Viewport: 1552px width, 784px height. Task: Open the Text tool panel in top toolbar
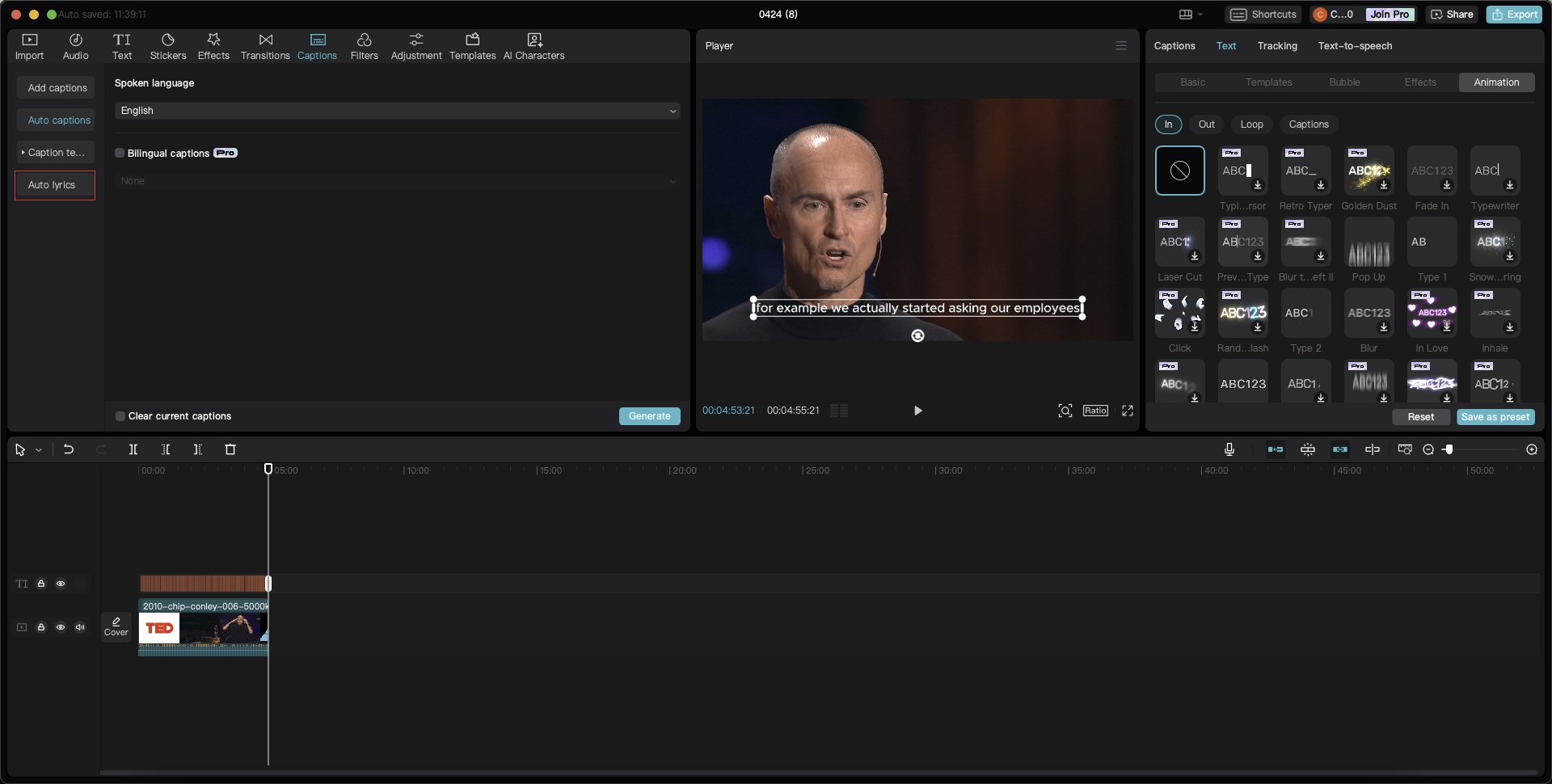click(122, 47)
